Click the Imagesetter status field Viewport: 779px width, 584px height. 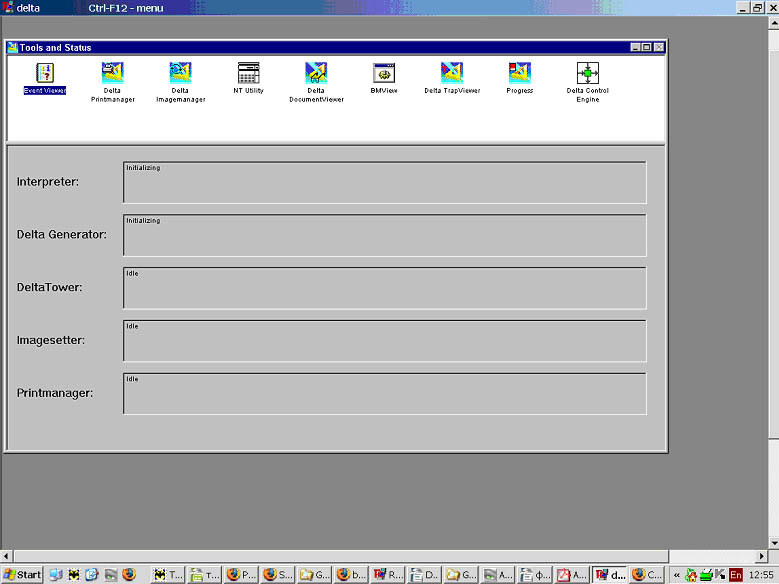click(385, 341)
